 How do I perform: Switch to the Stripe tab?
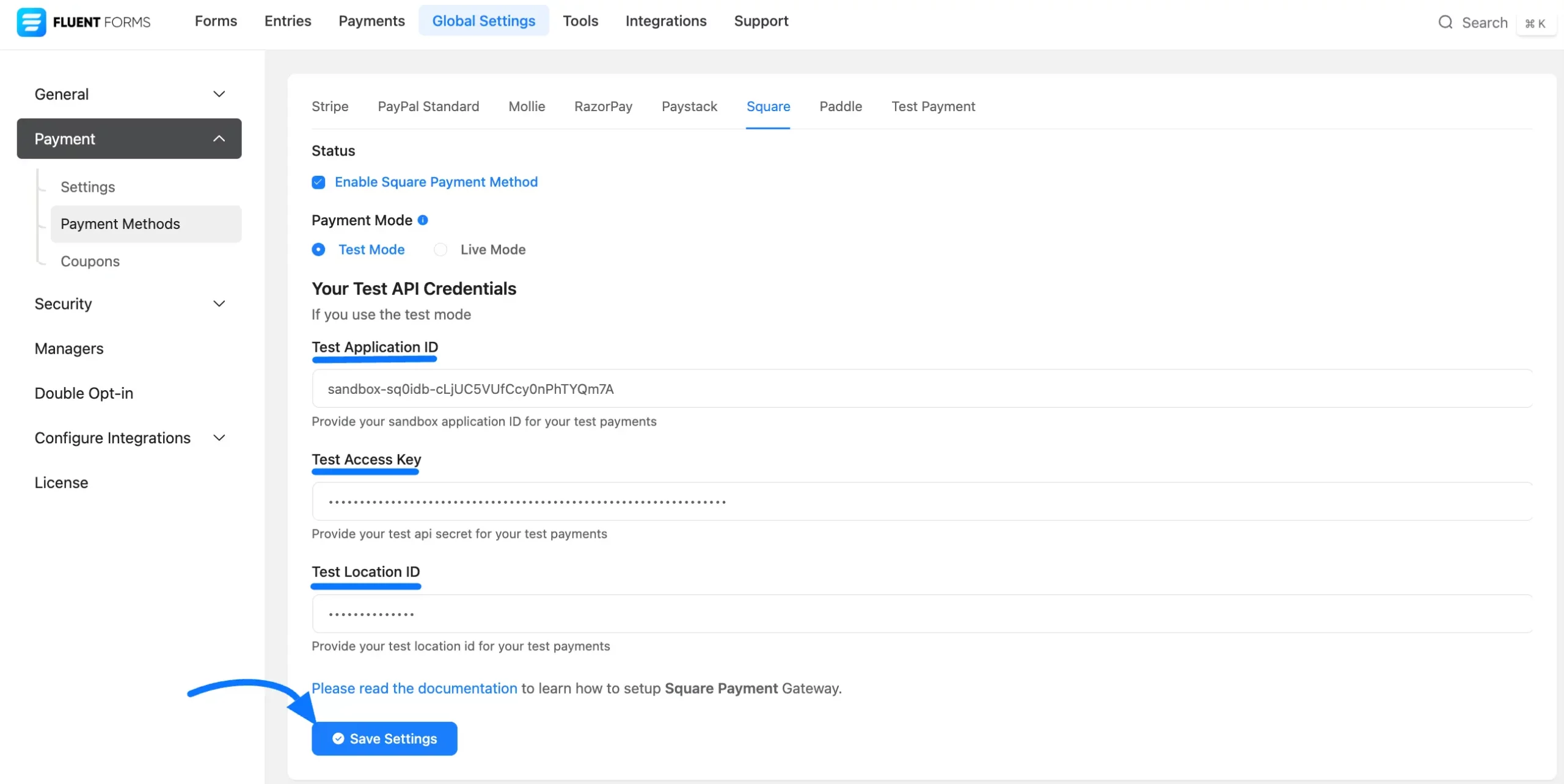click(x=330, y=106)
